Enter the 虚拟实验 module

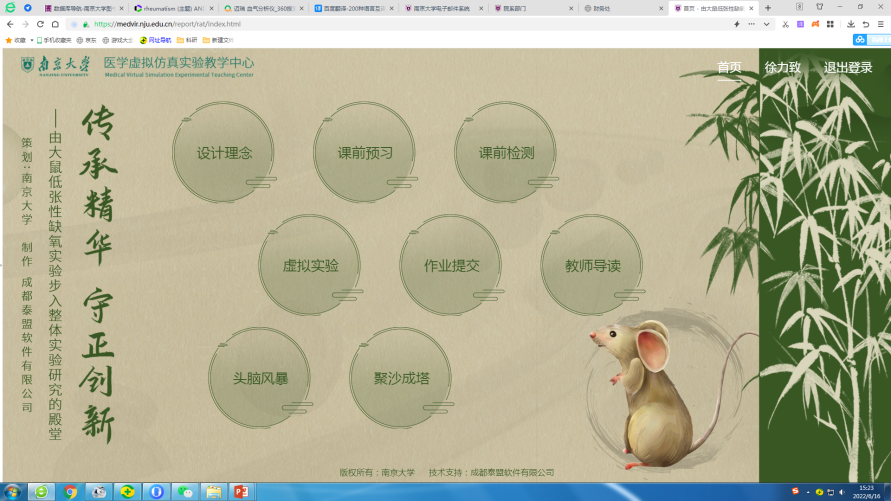click(x=310, y=266)
